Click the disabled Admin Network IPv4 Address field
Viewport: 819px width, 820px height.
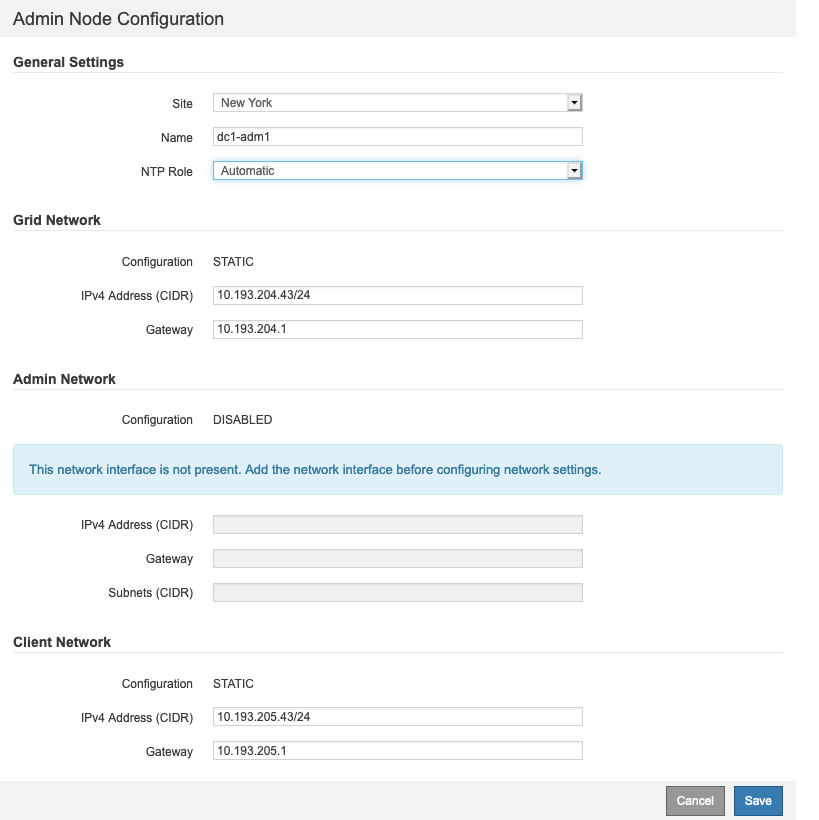(397, 524)
